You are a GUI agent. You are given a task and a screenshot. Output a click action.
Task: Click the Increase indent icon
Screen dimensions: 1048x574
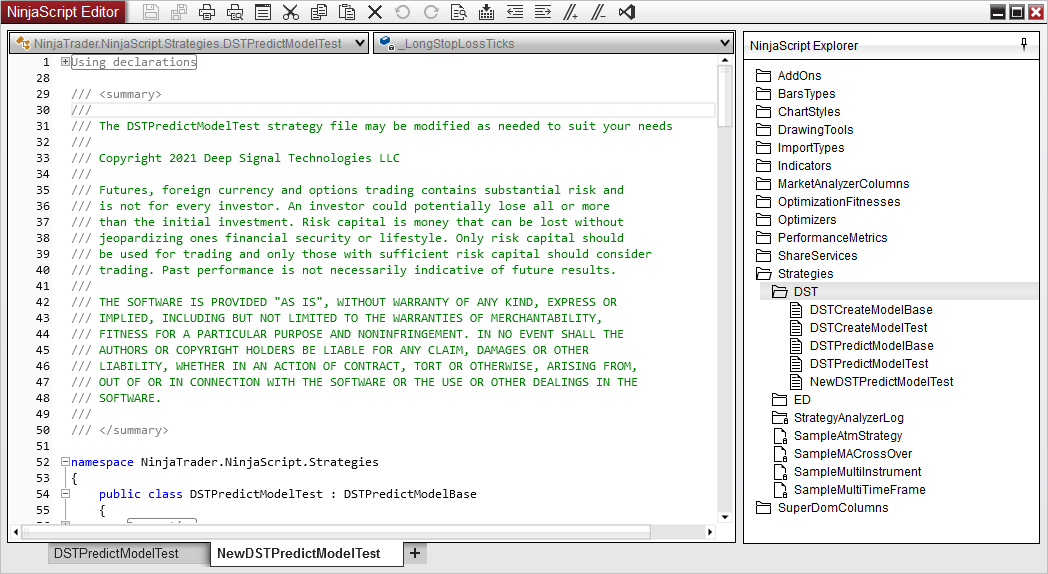543,11
